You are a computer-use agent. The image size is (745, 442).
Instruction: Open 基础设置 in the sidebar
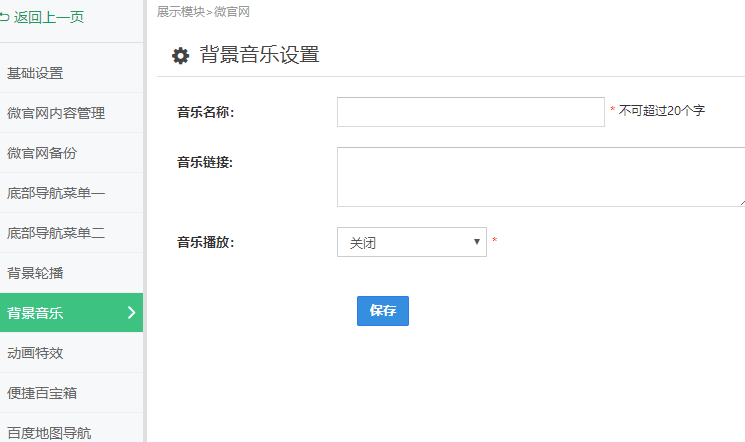click(x=35, y=73)
